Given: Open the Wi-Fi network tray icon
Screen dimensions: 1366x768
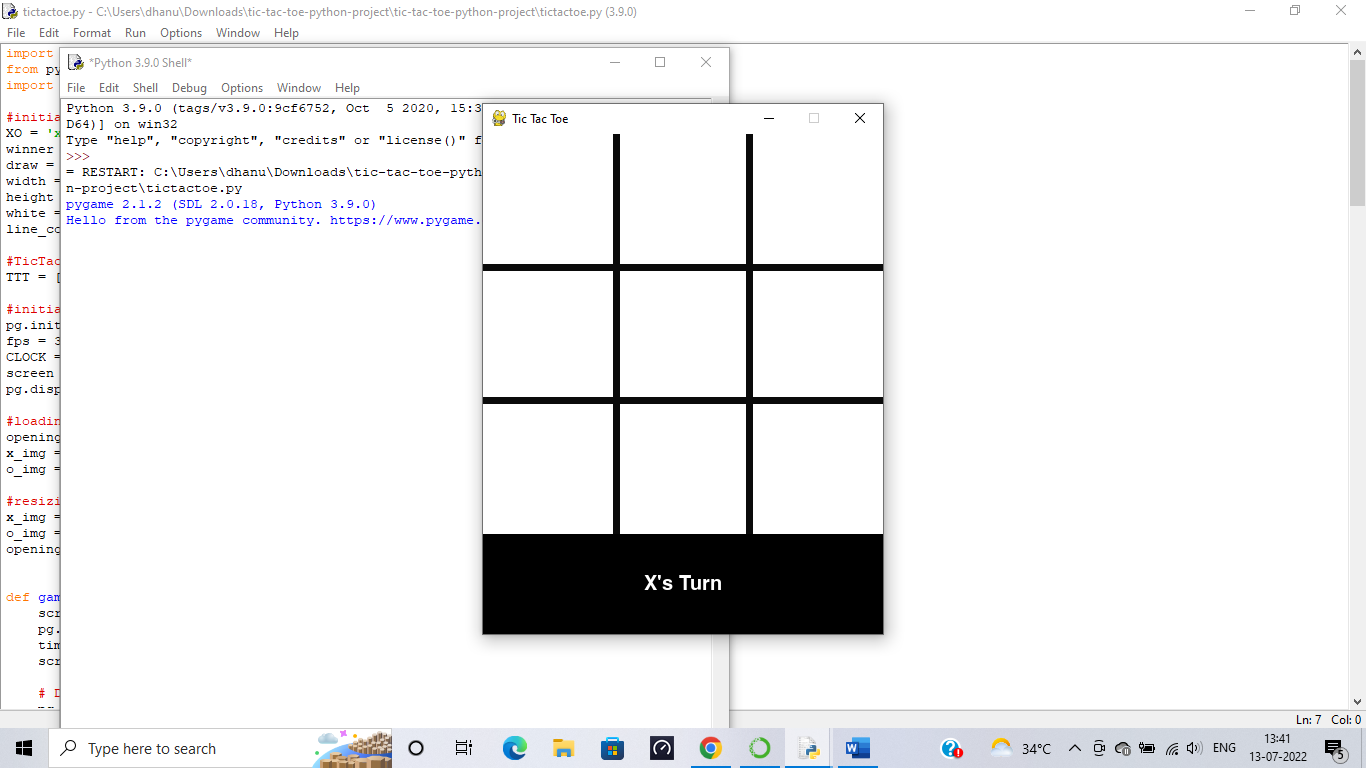Looking at the screenshot, I should point(1170,748).
